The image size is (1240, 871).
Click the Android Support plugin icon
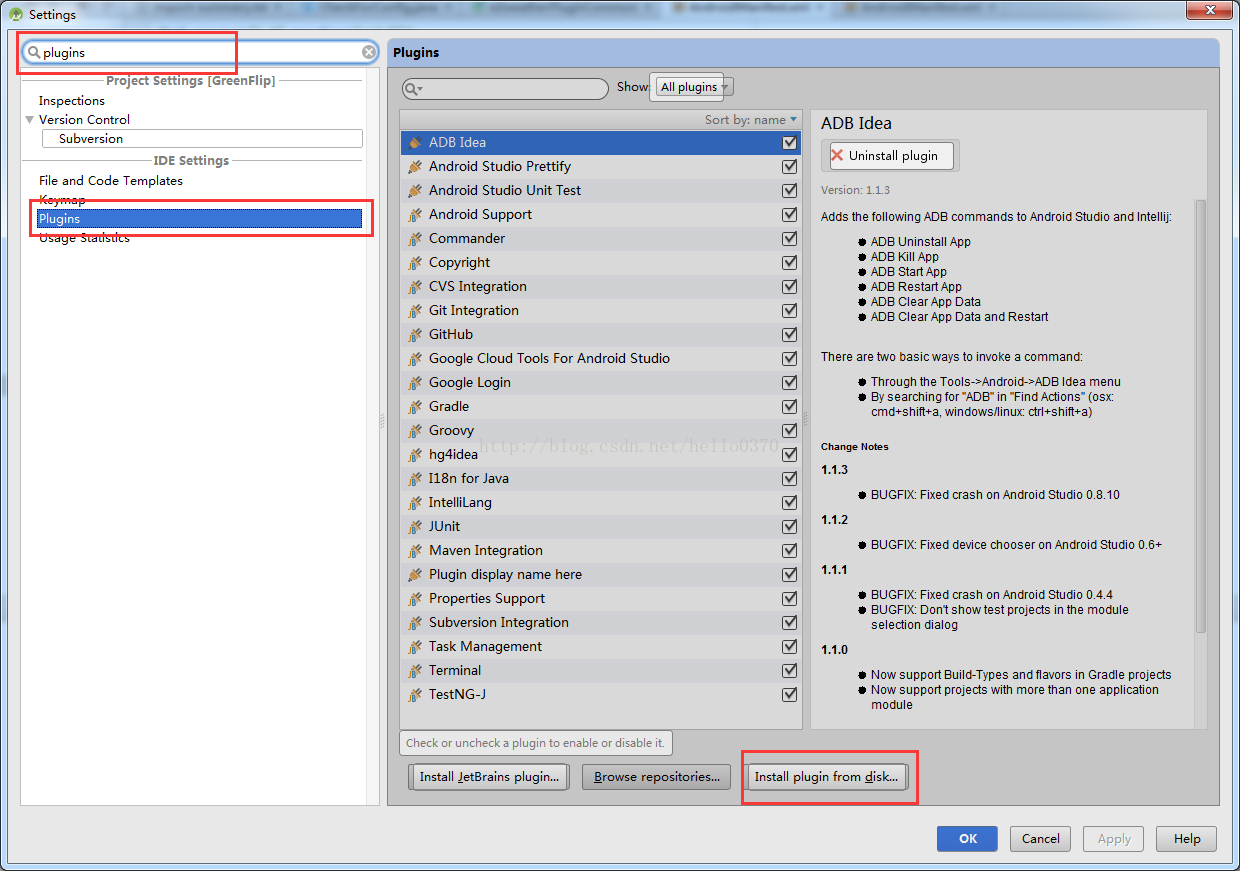click(x=415, y=214)
